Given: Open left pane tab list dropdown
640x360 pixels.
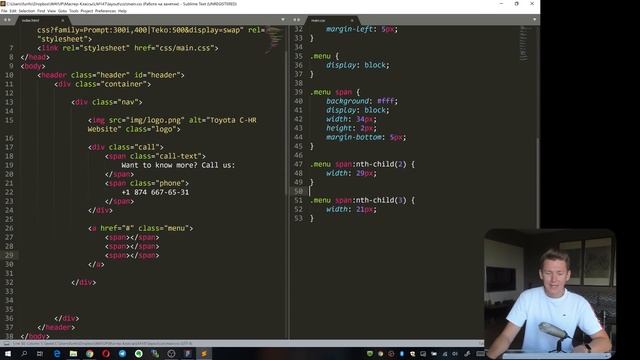Looking at the screenshot, I should pyautogui.click(x=283, y=20).
